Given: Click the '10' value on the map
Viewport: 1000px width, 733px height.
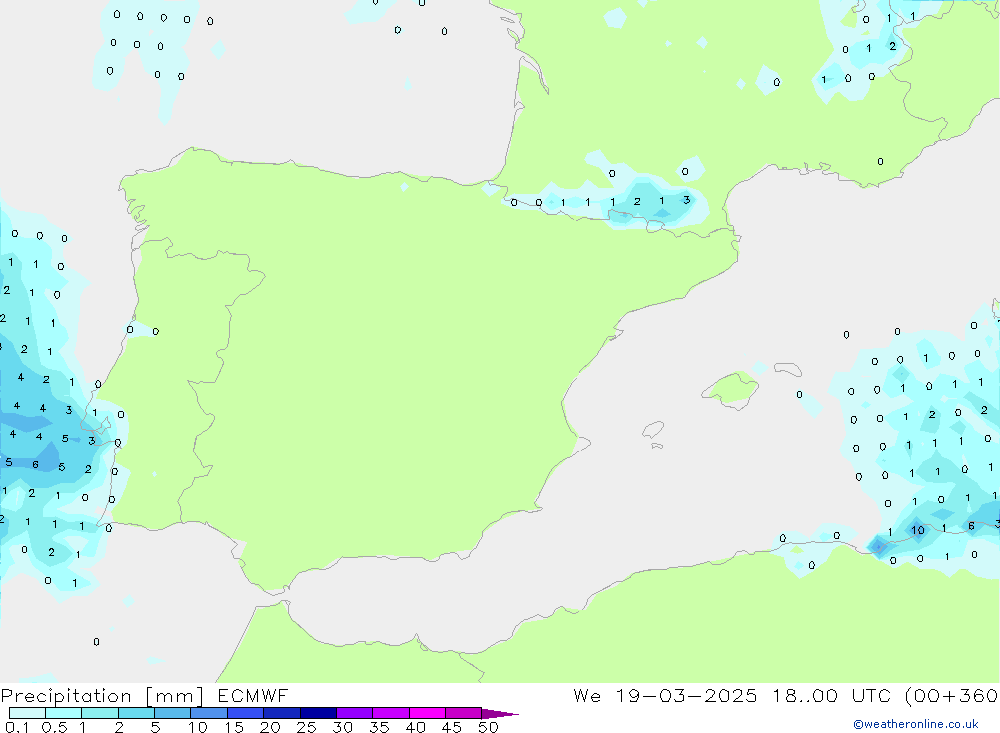Looking at the screenshot, I should [917, 530].
